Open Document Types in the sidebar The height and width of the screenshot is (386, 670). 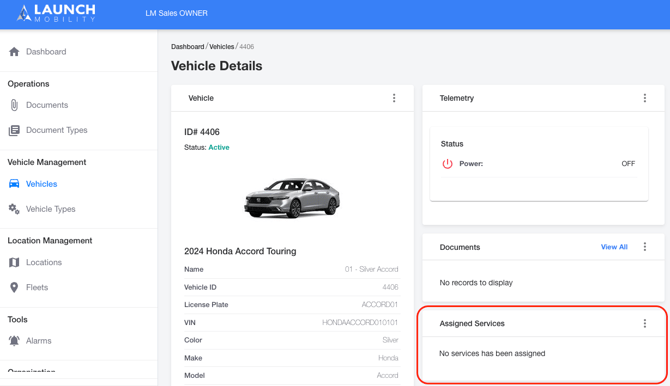point(56,130)
